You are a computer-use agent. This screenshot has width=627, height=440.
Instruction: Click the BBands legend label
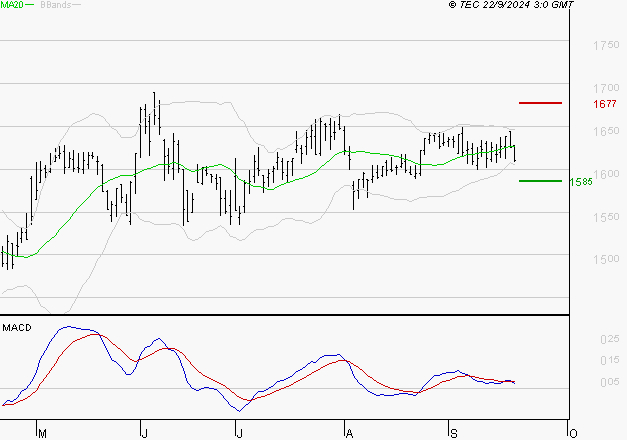pyautogui.click(x=56, y=4)
